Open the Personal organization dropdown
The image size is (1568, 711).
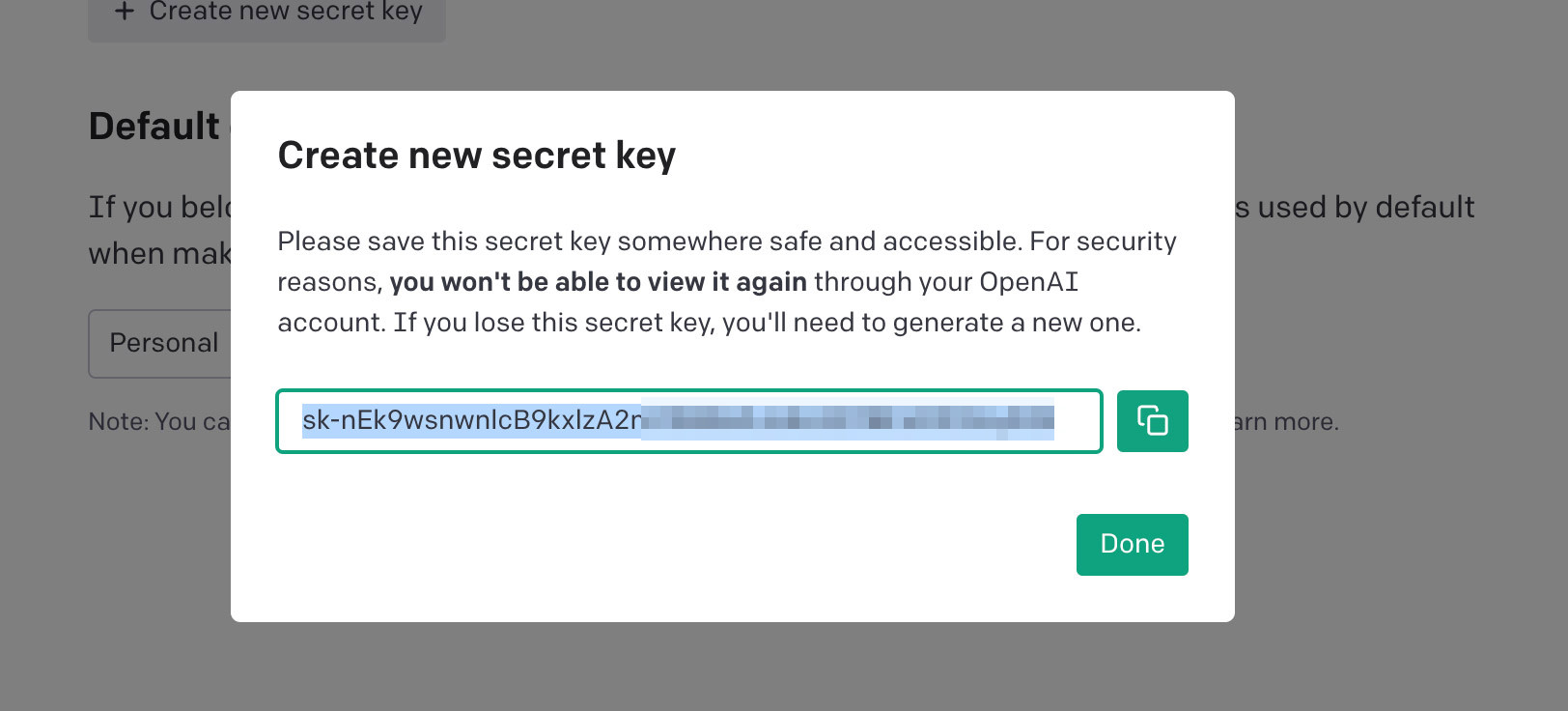coord(160,343)
